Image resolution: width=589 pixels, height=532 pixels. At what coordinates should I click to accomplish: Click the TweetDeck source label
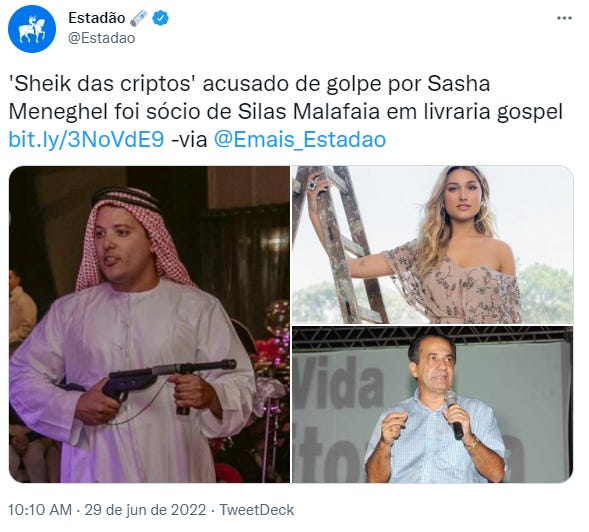click(x=257, y=510)
